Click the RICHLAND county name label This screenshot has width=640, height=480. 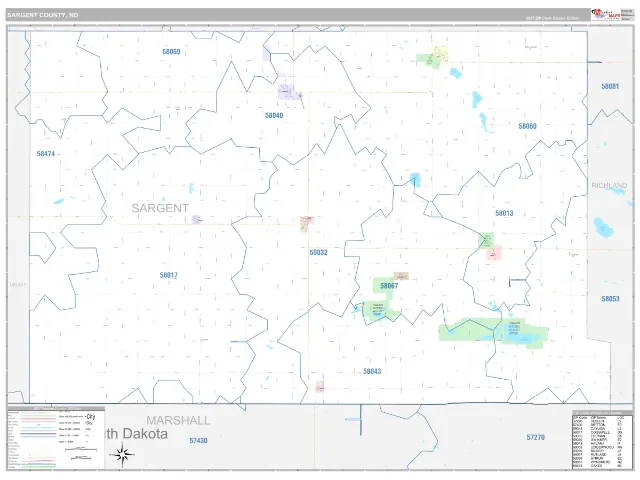[609, 186]
